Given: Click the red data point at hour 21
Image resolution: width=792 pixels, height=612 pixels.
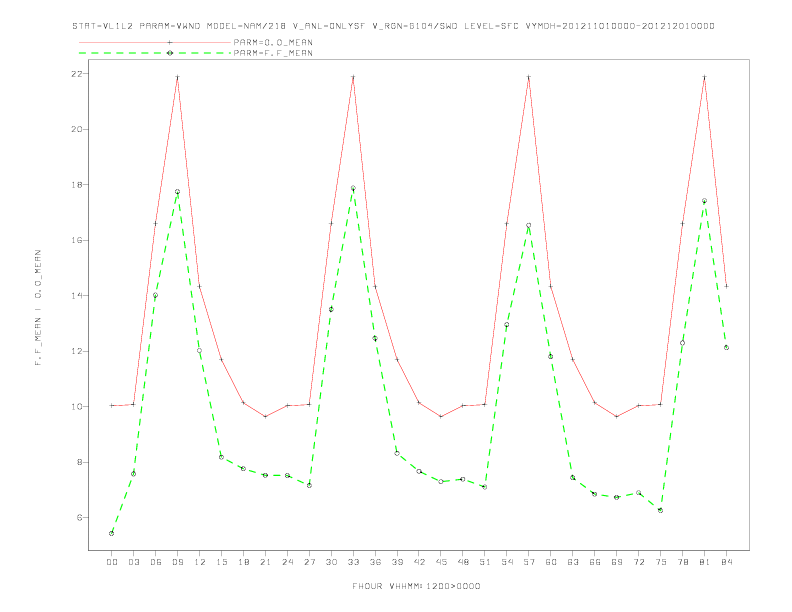Looking at the screenshot, I should point(265,417).
